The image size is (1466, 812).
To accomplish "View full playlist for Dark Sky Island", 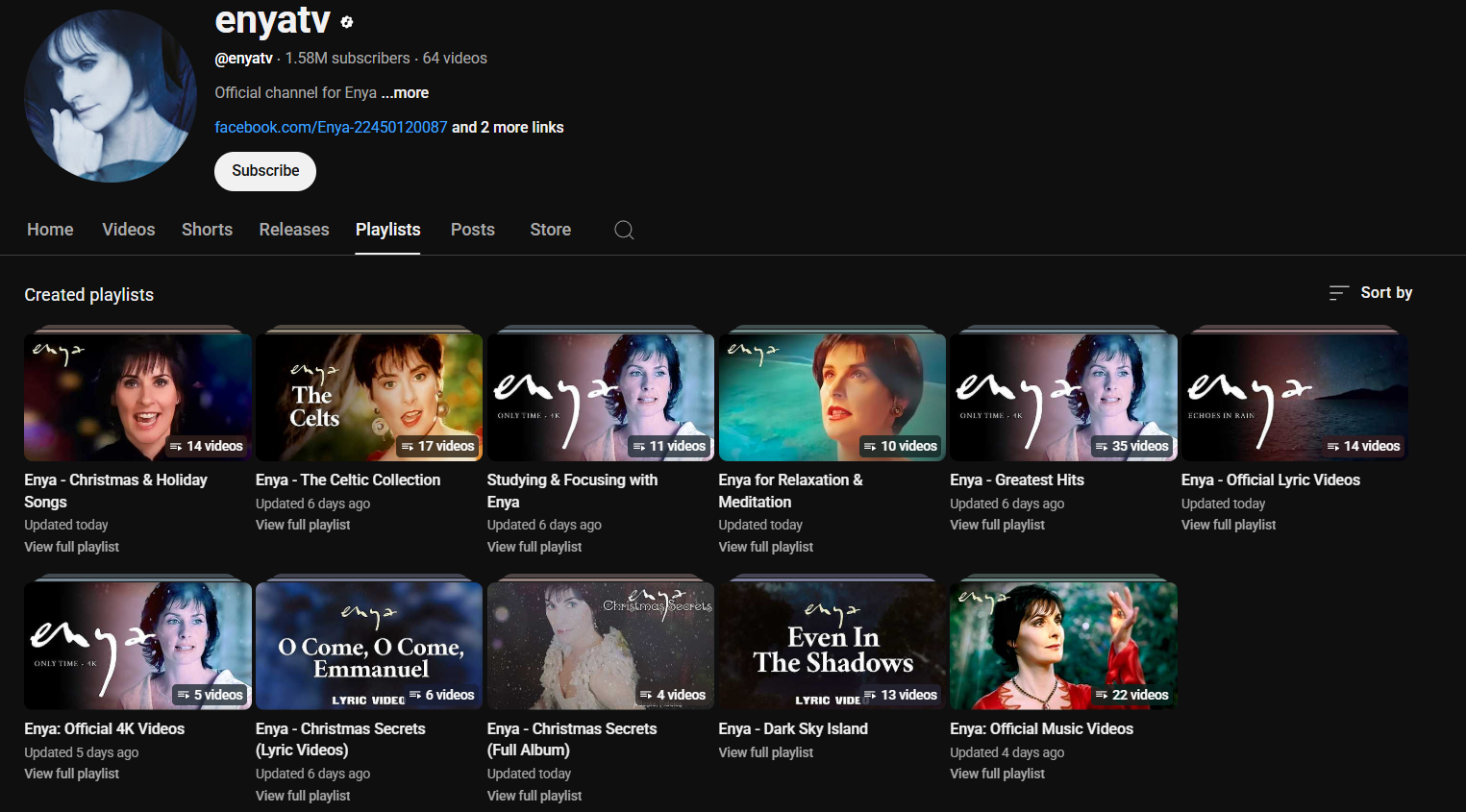I will click(x=766, y=752).
